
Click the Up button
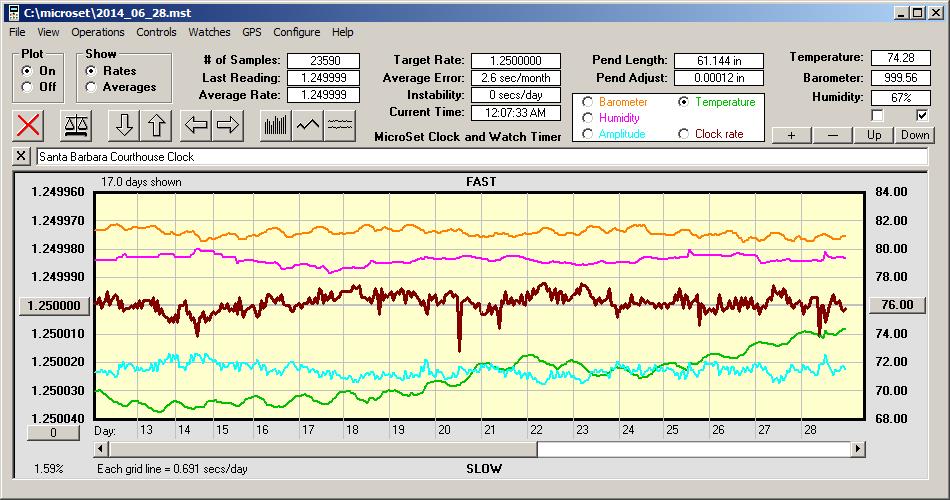click(874, 135)
